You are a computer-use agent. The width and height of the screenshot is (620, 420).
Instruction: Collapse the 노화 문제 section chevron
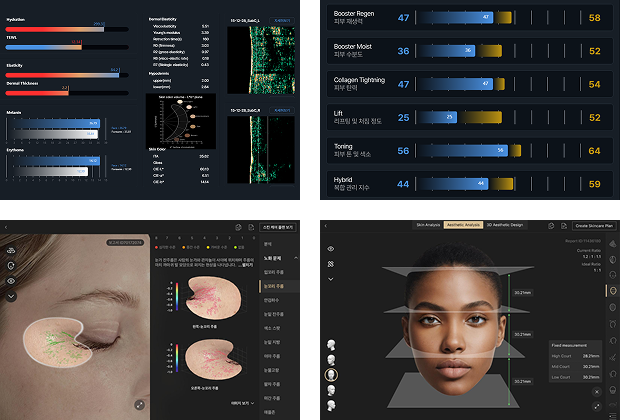(296, 258)
